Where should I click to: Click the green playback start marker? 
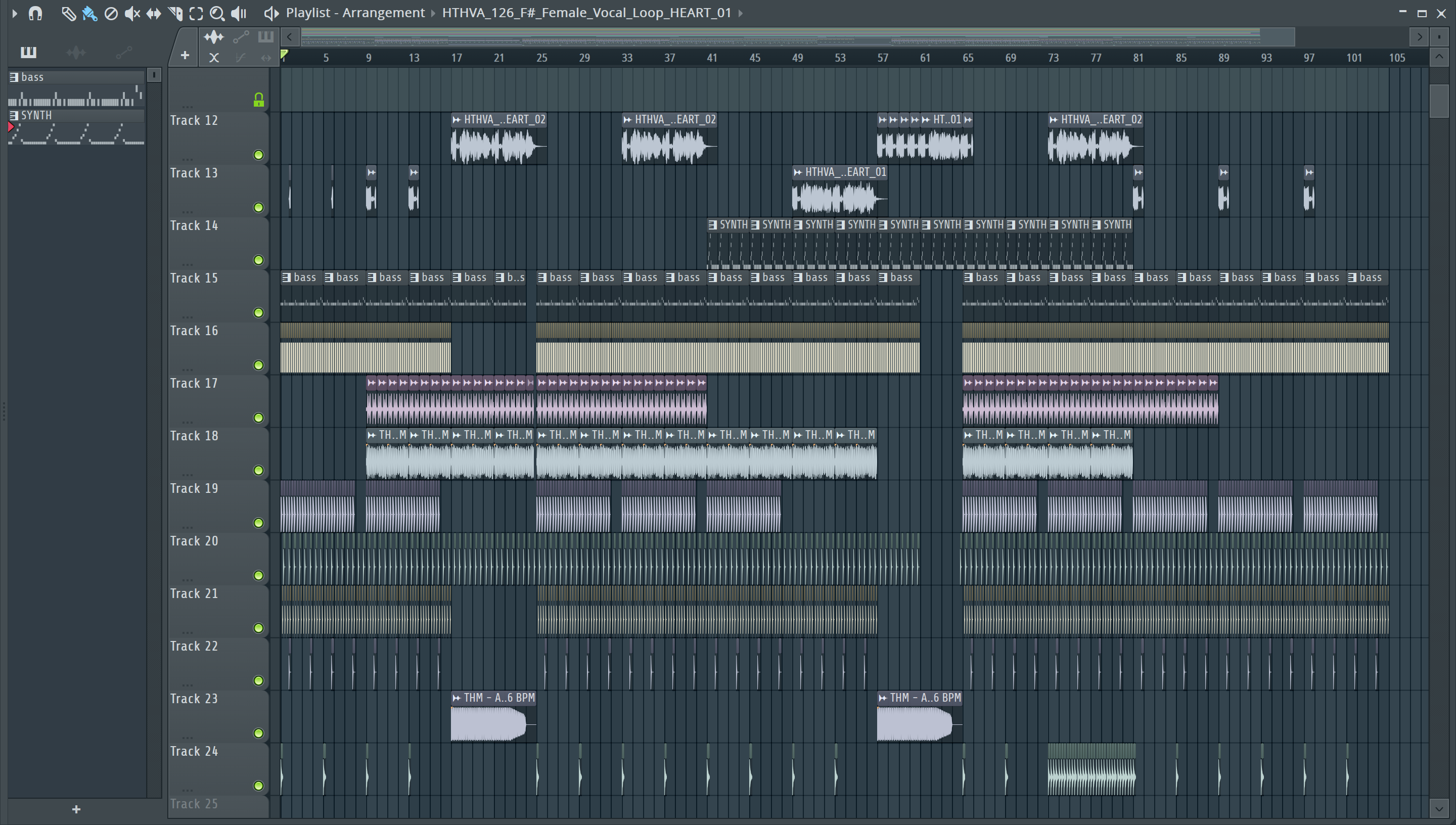tap(285, 55)
